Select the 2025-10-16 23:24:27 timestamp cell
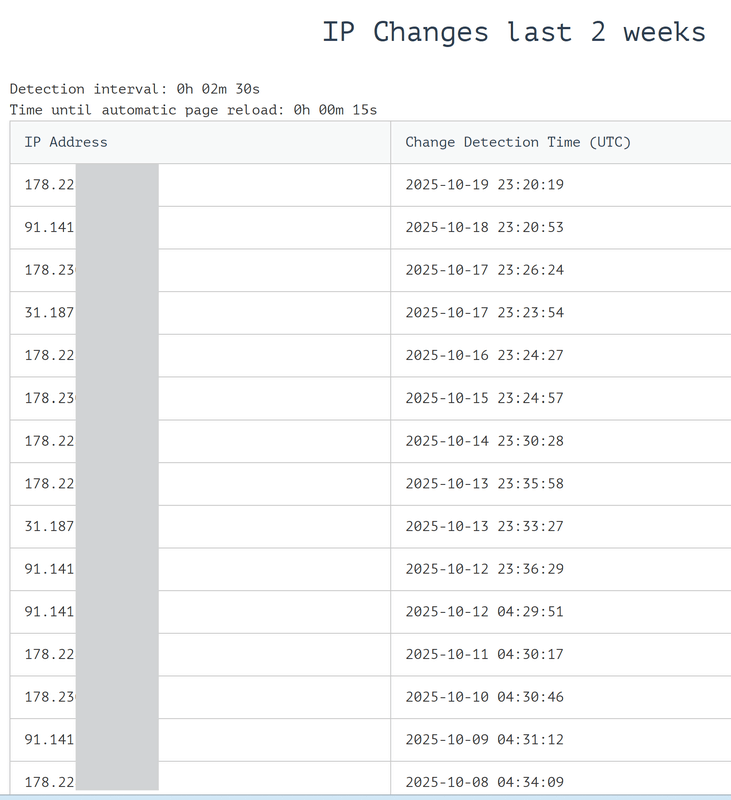The height and width of the screenshot is (800, 731). pyautogui.click(x=484, y=356)
